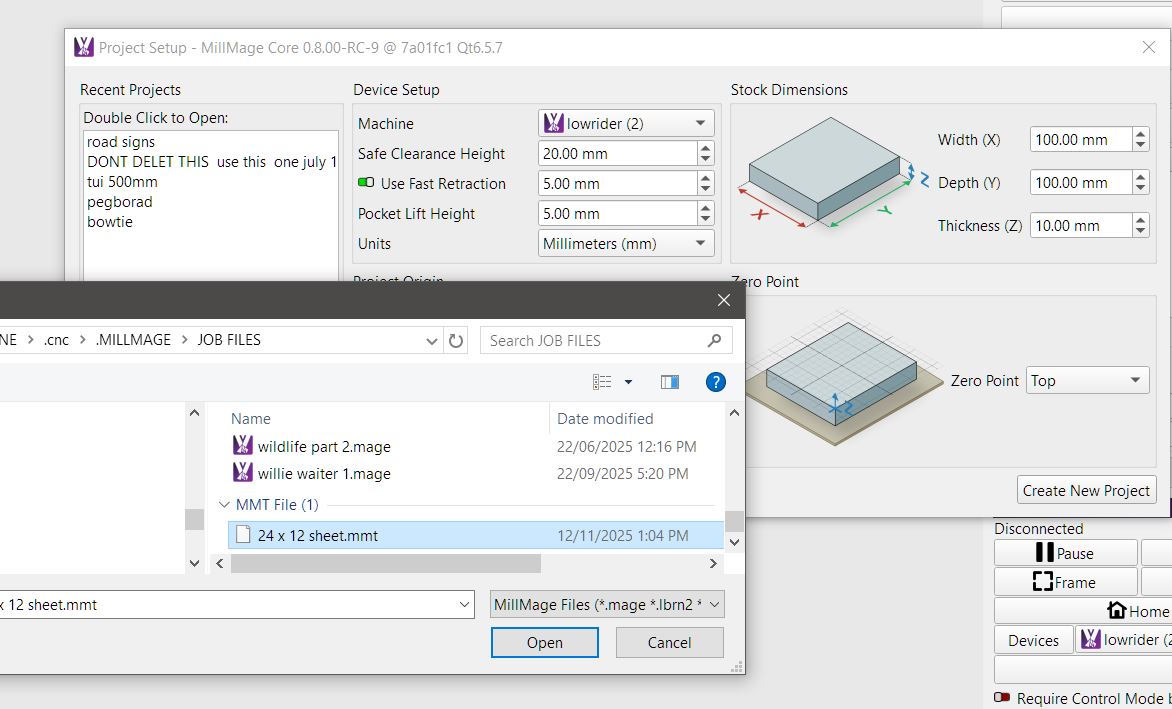The height and width of the screenshot is (709, 1172).
Task: Toggle the Require Control Mode switch
Action: 1002,698
